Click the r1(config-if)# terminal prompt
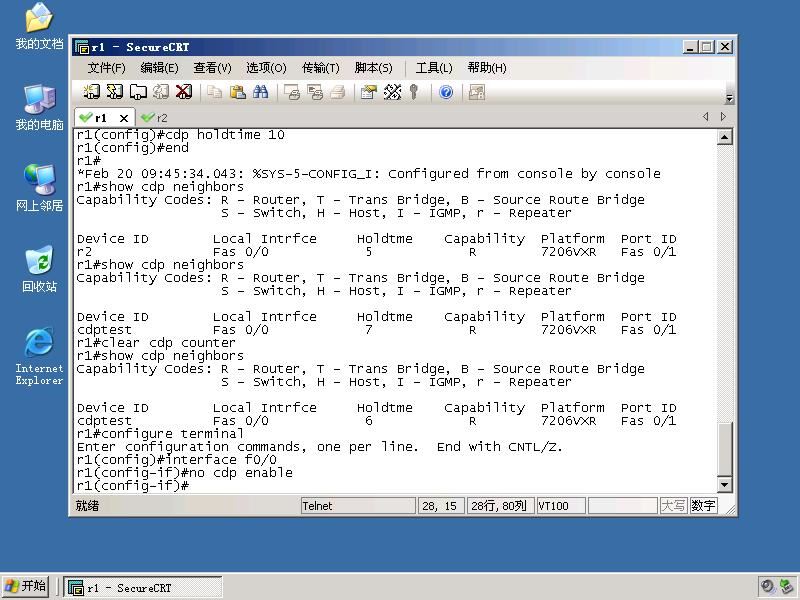 (133, 486)
